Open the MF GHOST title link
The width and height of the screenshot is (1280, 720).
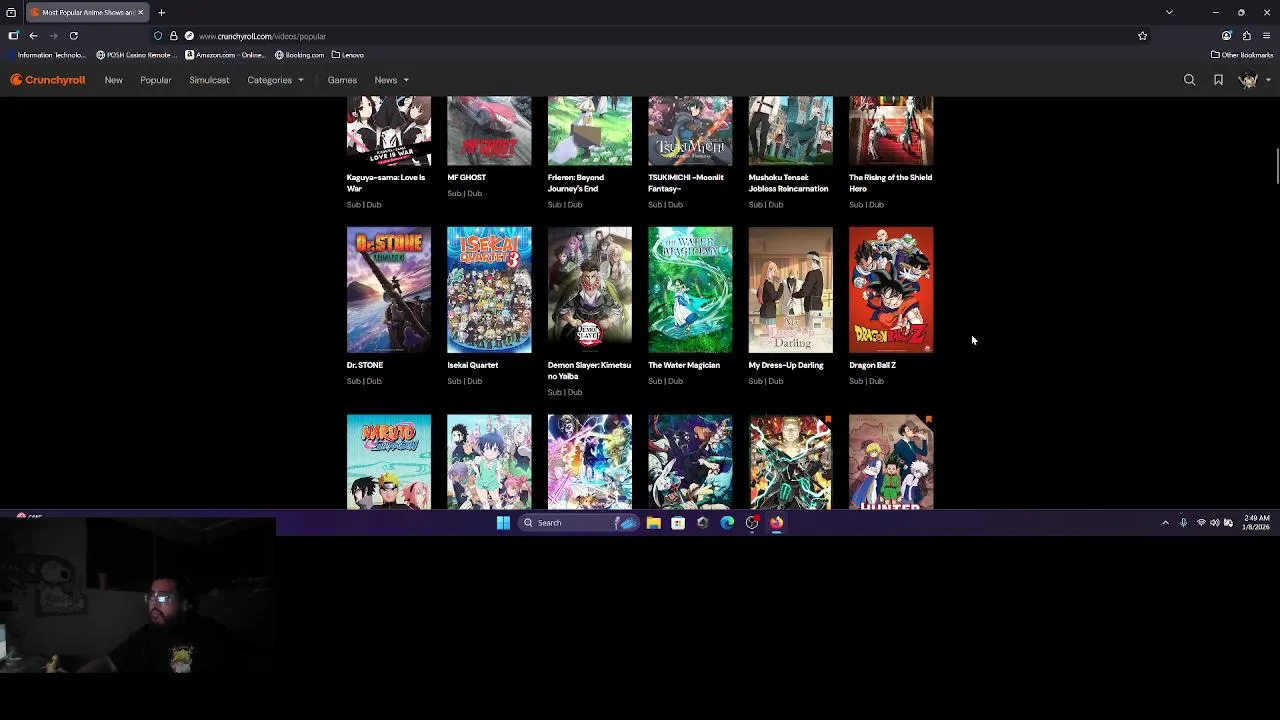coord(467,177)
